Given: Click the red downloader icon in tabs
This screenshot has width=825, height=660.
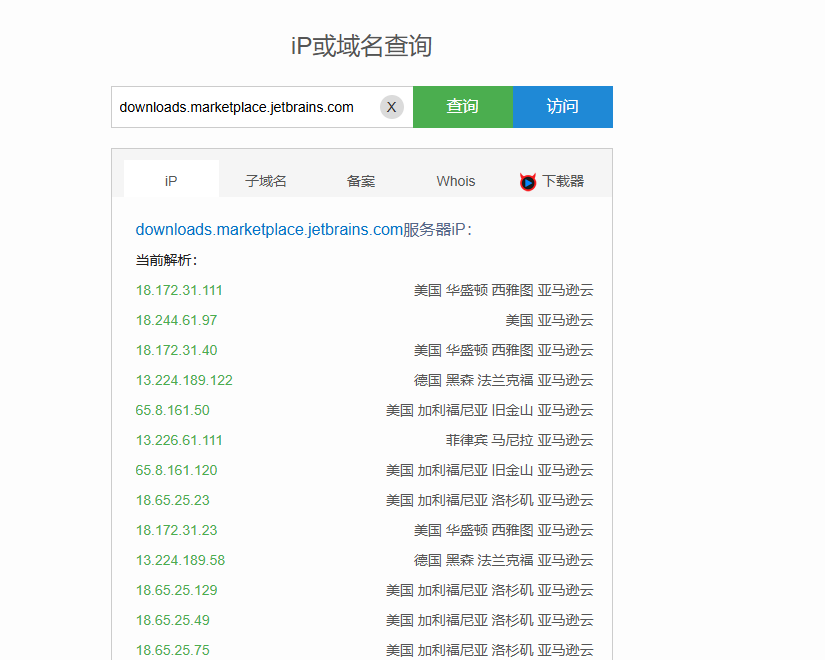Looking at the screenshot, I should [528, 182].
